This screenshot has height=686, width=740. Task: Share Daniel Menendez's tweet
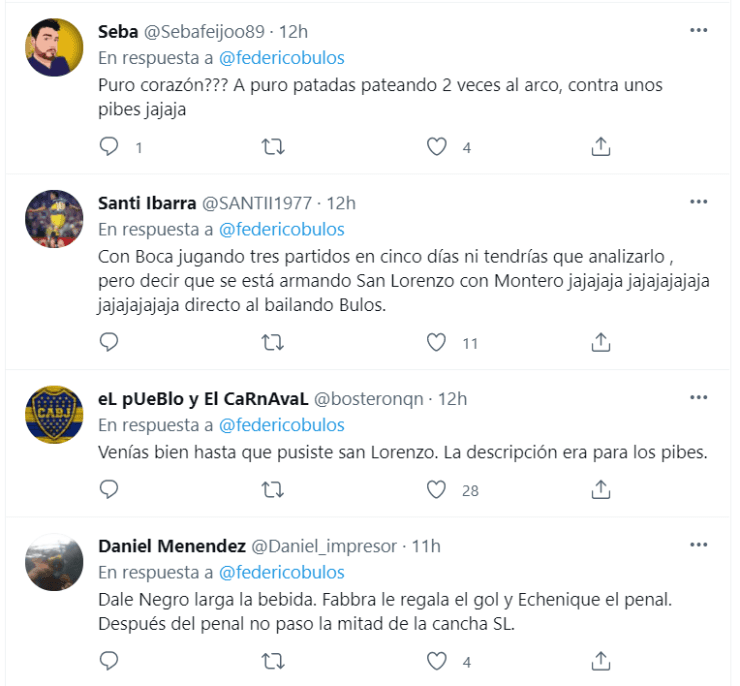coord(600,661)
